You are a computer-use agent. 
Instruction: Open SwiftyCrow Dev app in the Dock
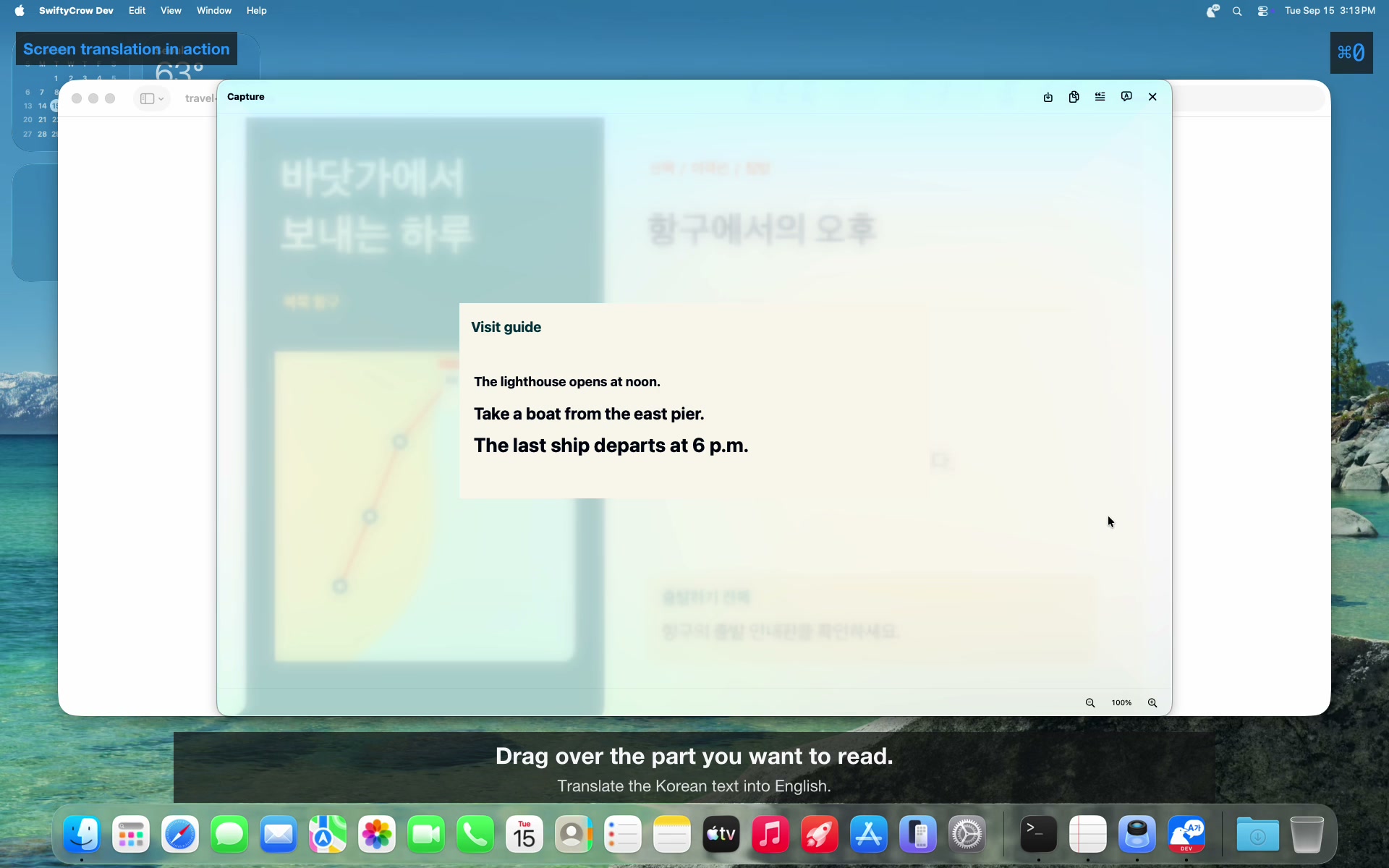pyautogui.click(x=1186, y=835)
